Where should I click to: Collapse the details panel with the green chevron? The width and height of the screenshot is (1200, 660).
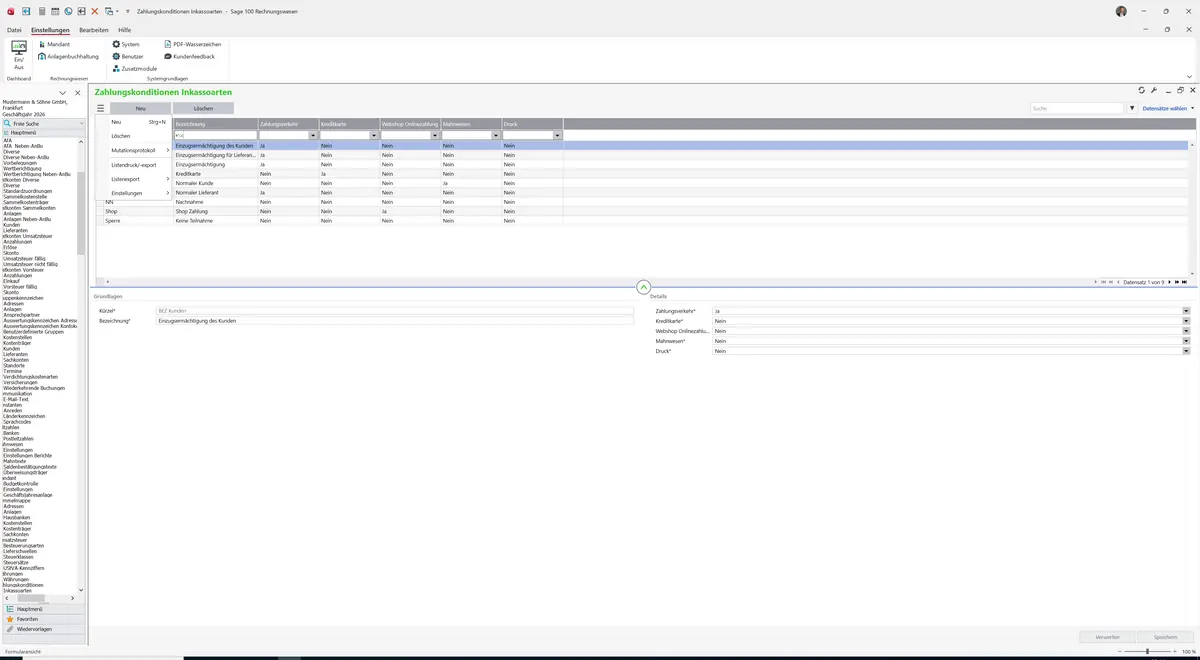643,287
